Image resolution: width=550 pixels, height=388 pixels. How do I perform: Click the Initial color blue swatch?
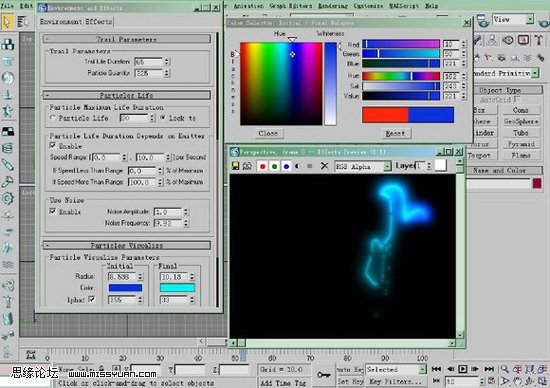[125, 288]
